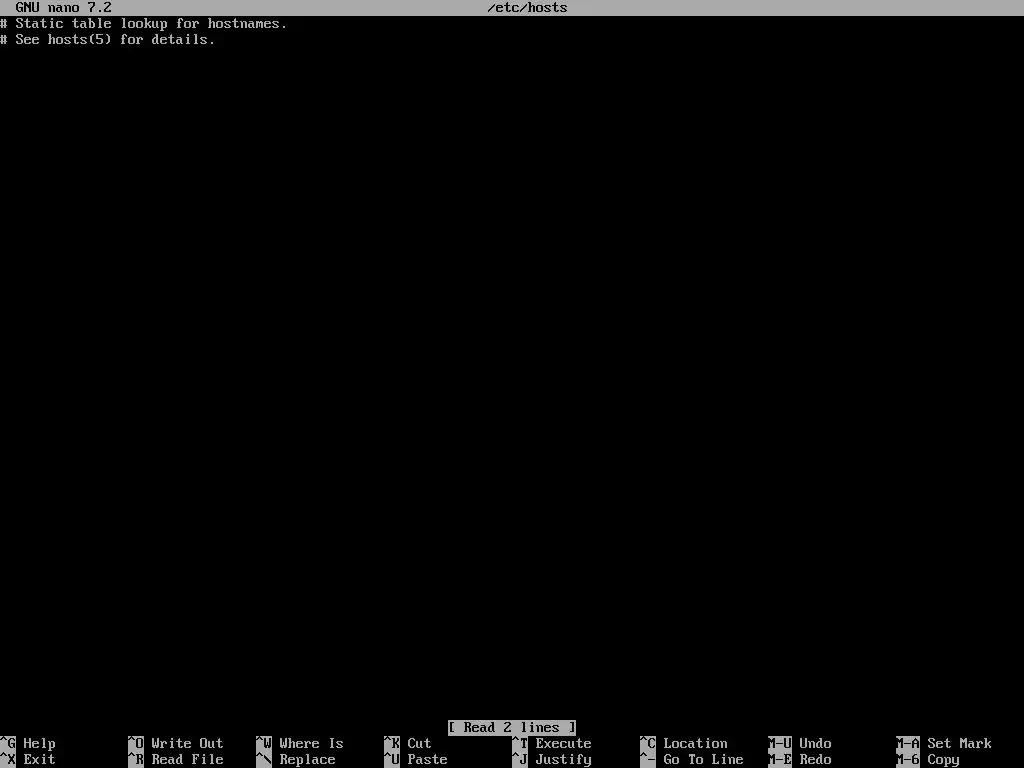The image size is (1024, 768).
Task: Click the Execute shortcut label
Action: (x=563, y=743)
